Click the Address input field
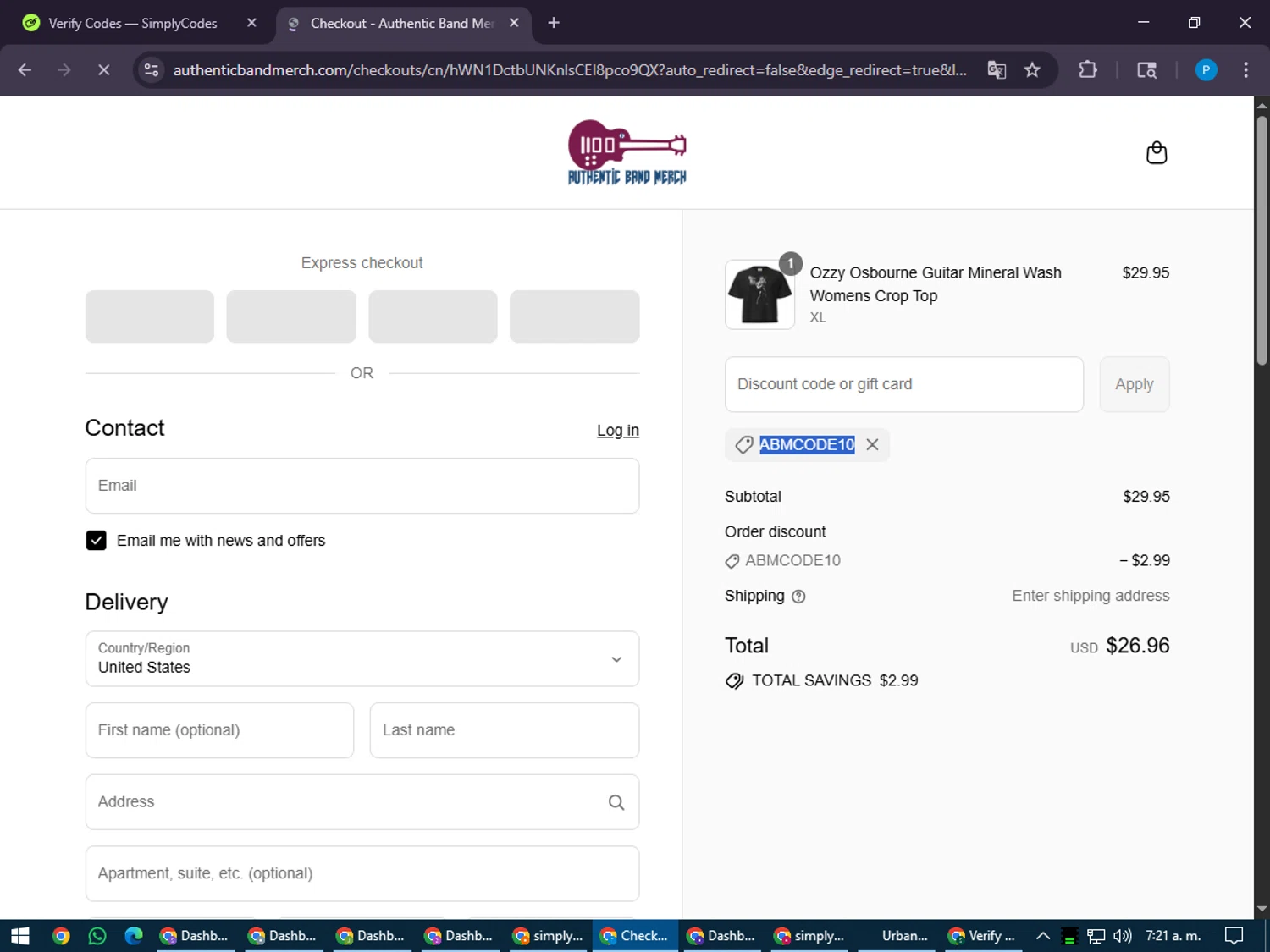The image size is (1270, 952). 362,802
